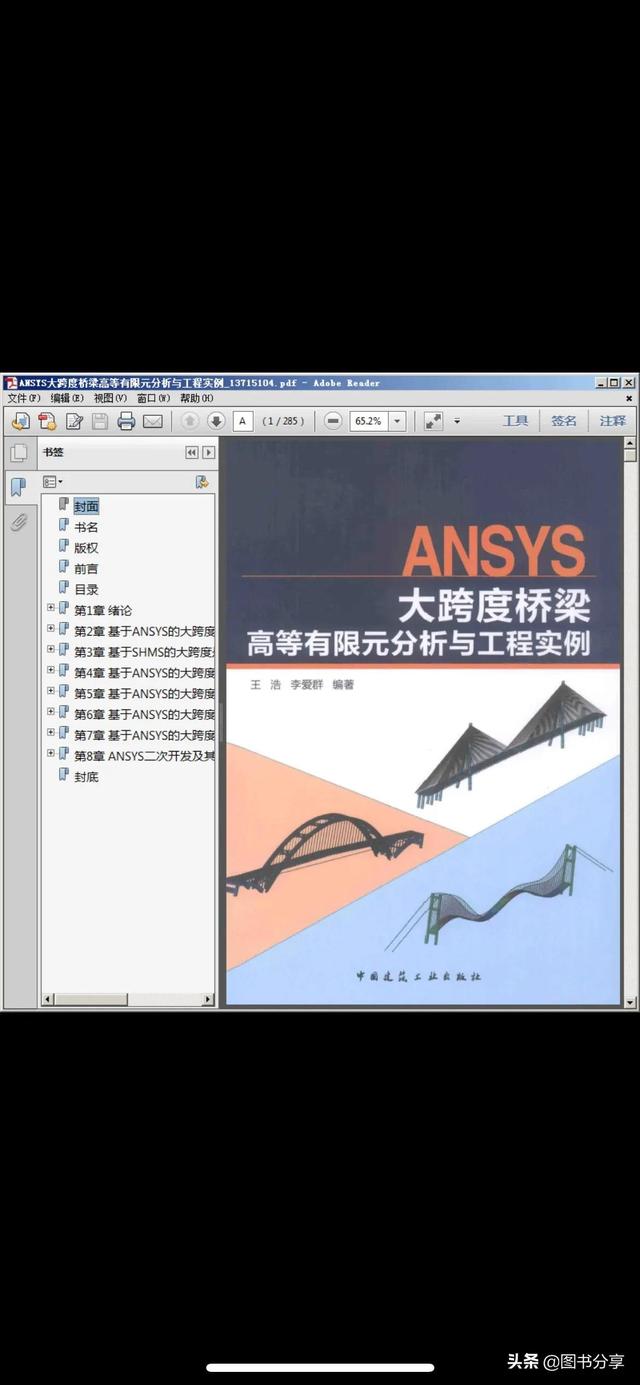Click the bookmark icon beside 版权
Viewport: 640px width, 1385px height.
point(64,547)
